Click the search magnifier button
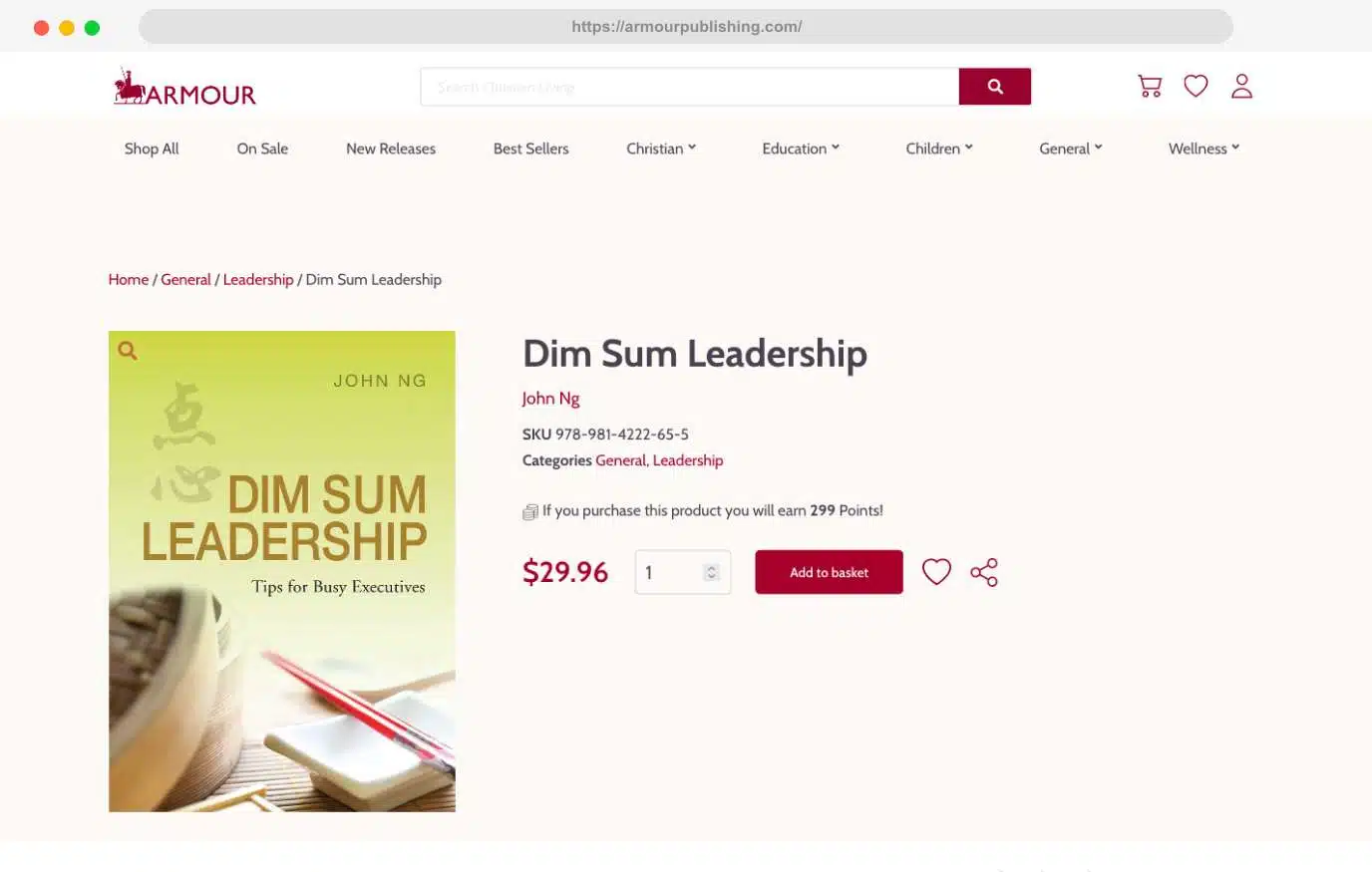1372x872 pixels. click(994, 87)
